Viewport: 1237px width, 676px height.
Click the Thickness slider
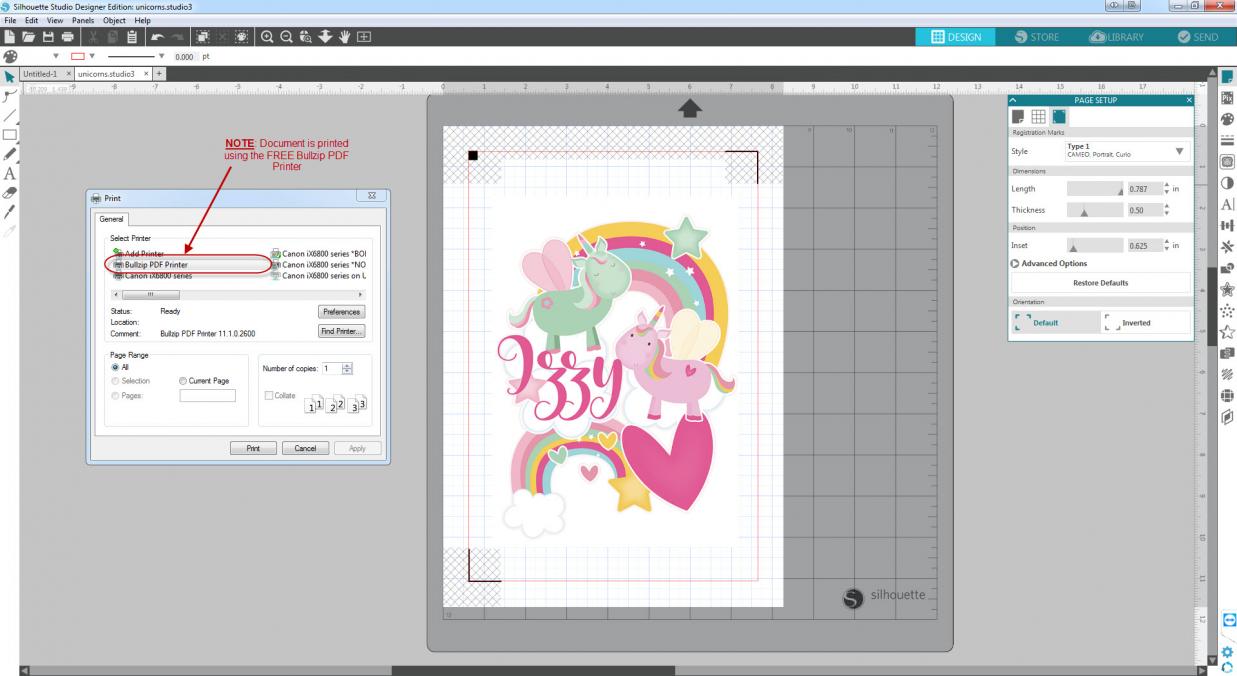1095,210
